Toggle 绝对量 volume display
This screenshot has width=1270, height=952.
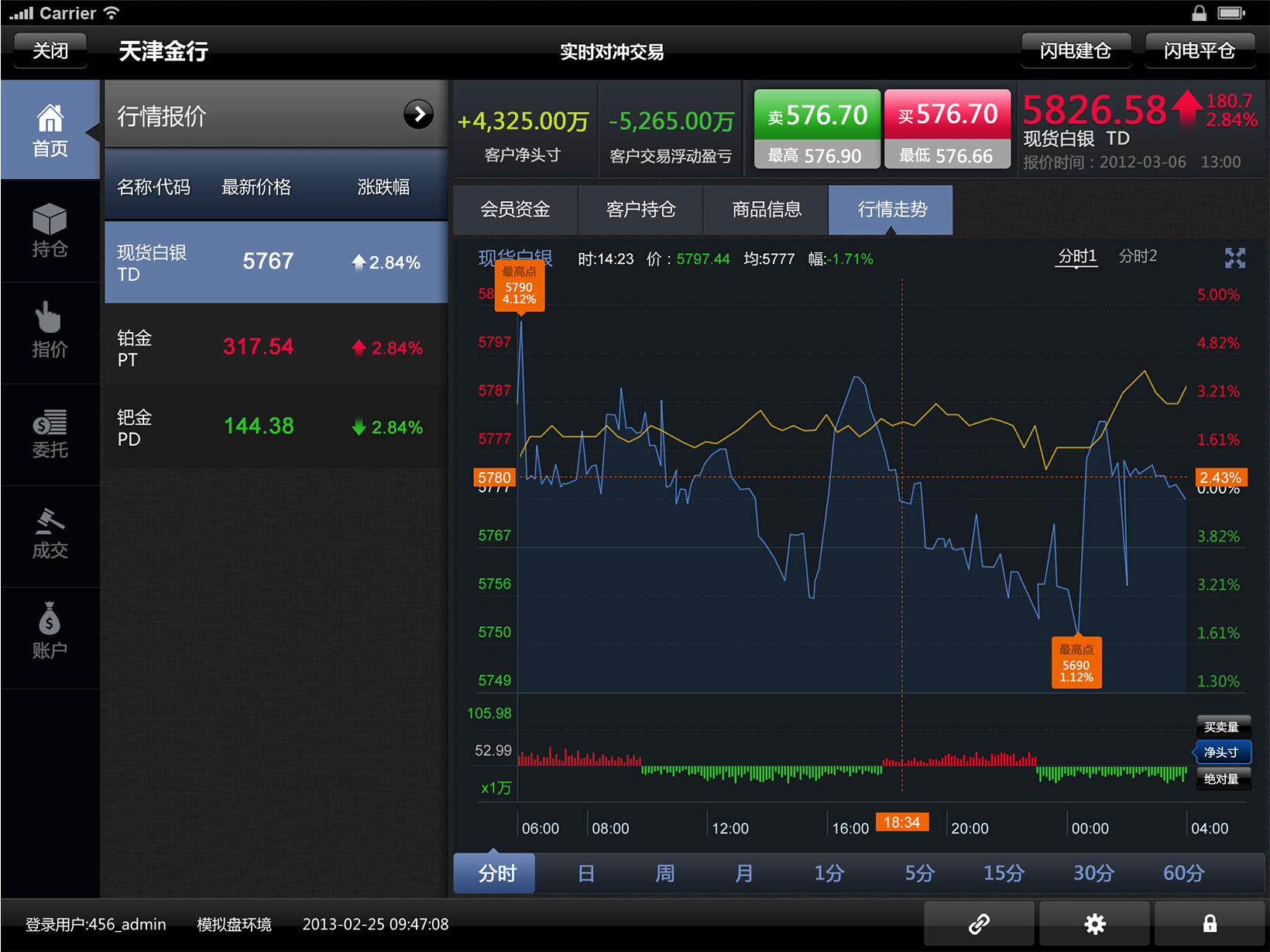pyautogui.click(x=1224, y=779)
